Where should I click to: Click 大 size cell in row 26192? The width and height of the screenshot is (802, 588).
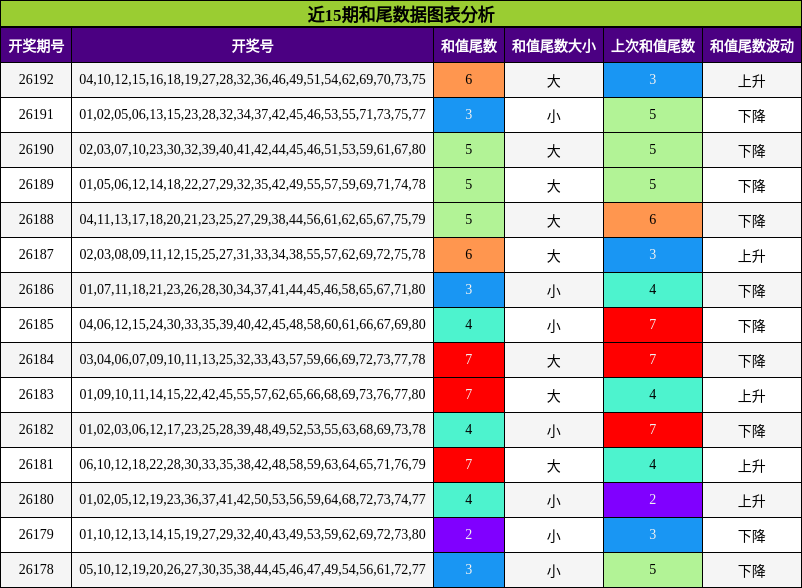point(554,80)
